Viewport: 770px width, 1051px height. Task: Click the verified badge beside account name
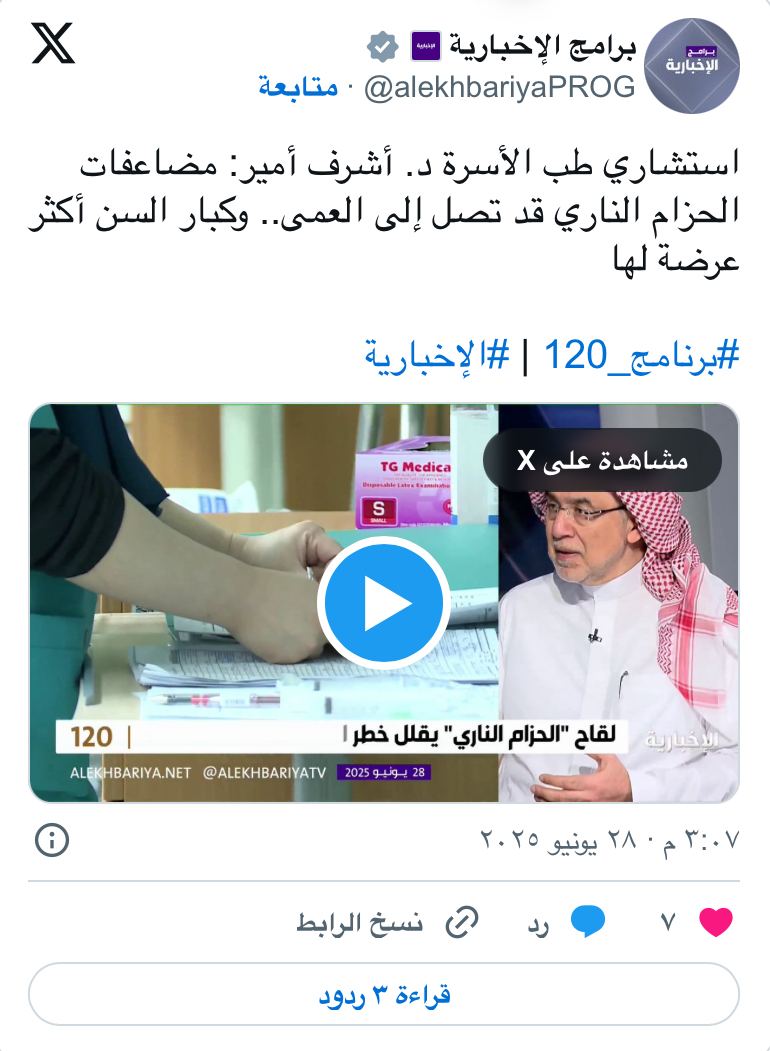(383, 47)
